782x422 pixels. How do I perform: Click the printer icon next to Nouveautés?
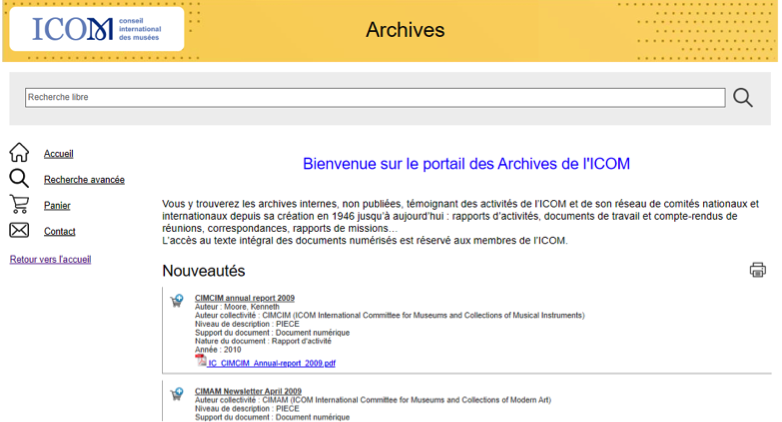pyautogui.click(x=758, y=270)
